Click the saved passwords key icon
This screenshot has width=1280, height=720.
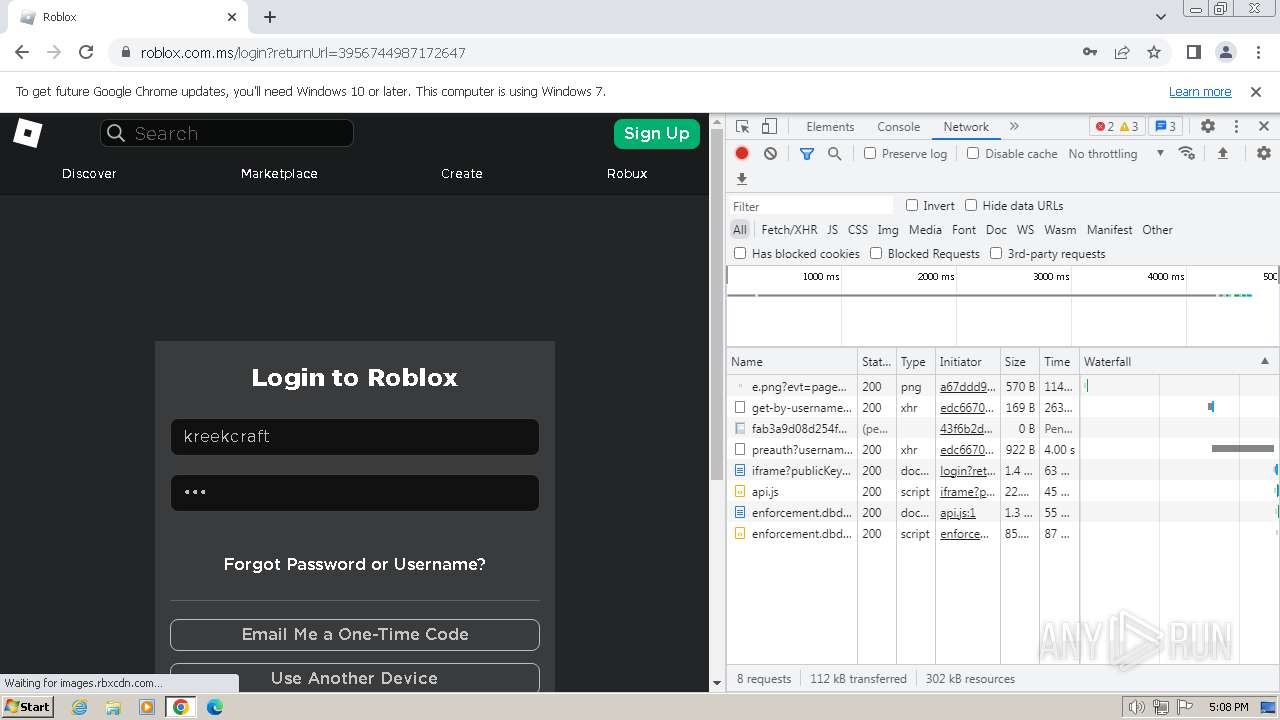point(1090,52)
